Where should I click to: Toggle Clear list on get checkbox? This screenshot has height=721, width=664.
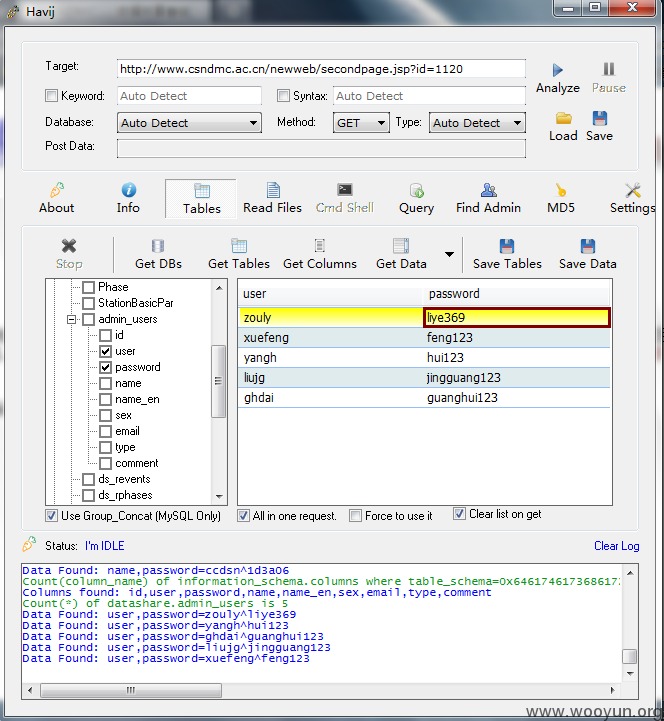pos(459,514)
